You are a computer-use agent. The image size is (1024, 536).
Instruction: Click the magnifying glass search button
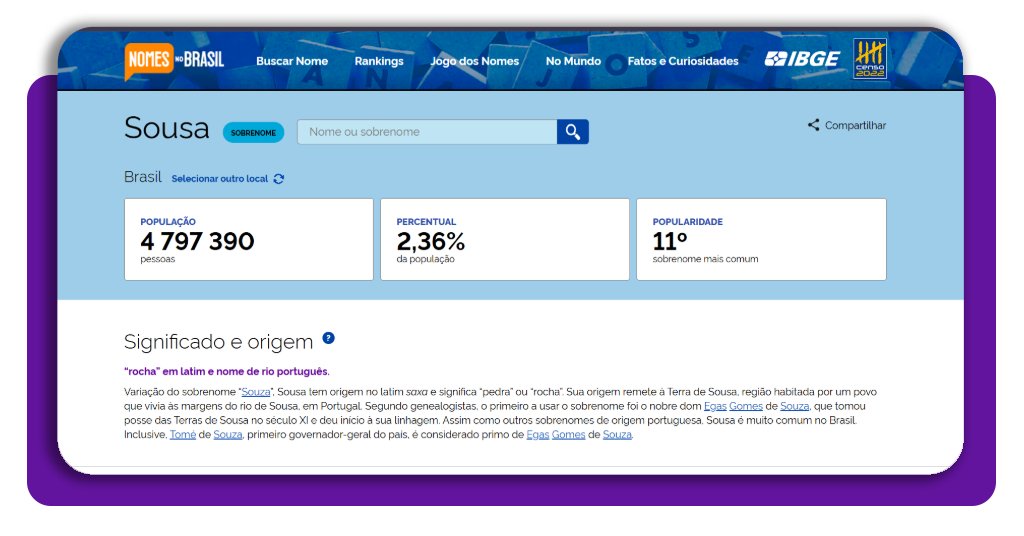[x=573, y=132]
